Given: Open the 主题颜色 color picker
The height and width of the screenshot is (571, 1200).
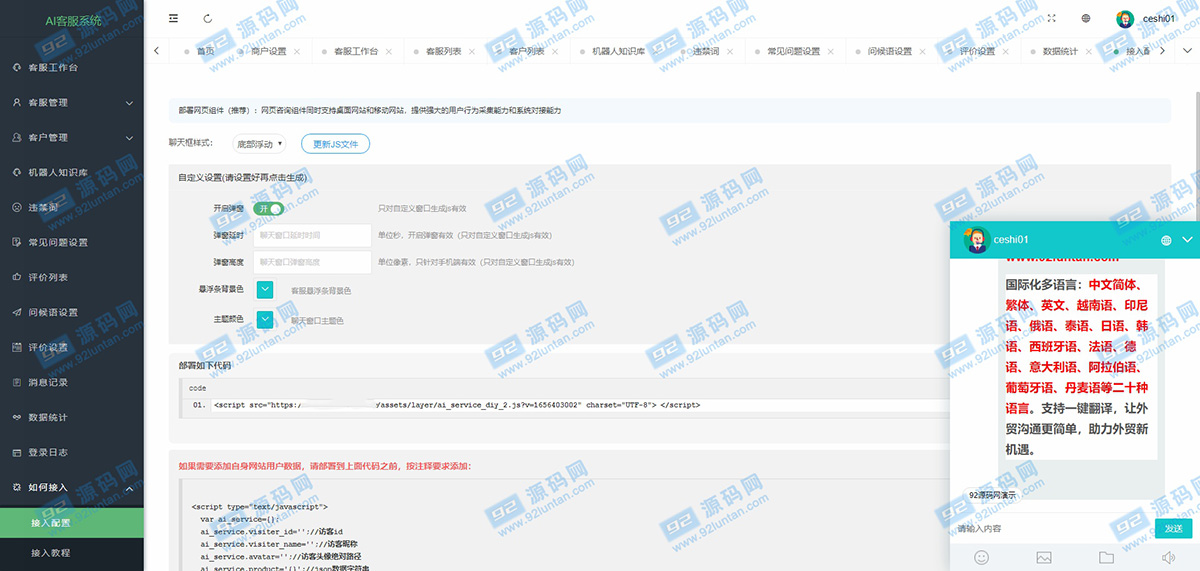Looking at the screenshot, I should point(265,320).
